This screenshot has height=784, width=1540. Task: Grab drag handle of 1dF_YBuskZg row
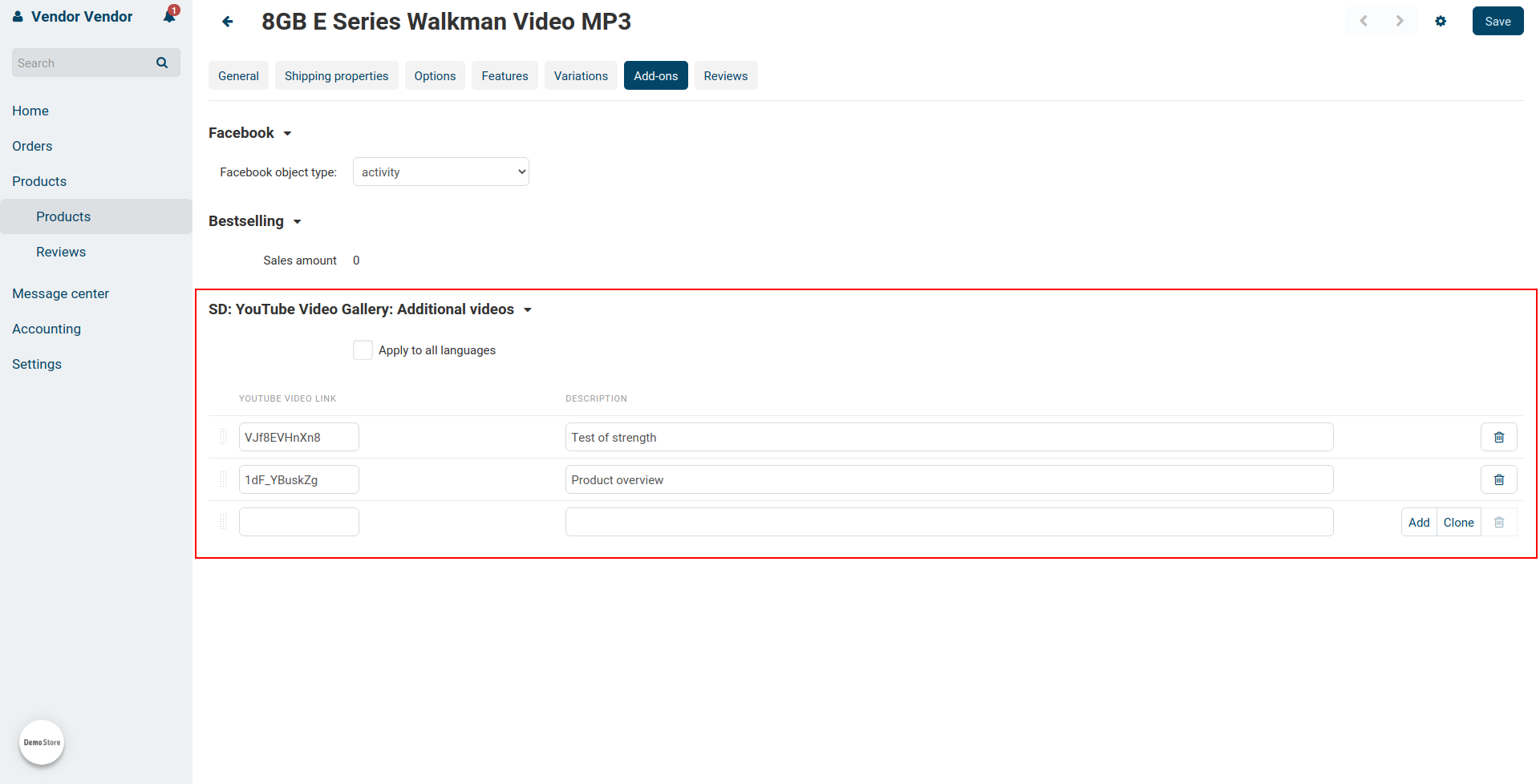tap(223, 479)
